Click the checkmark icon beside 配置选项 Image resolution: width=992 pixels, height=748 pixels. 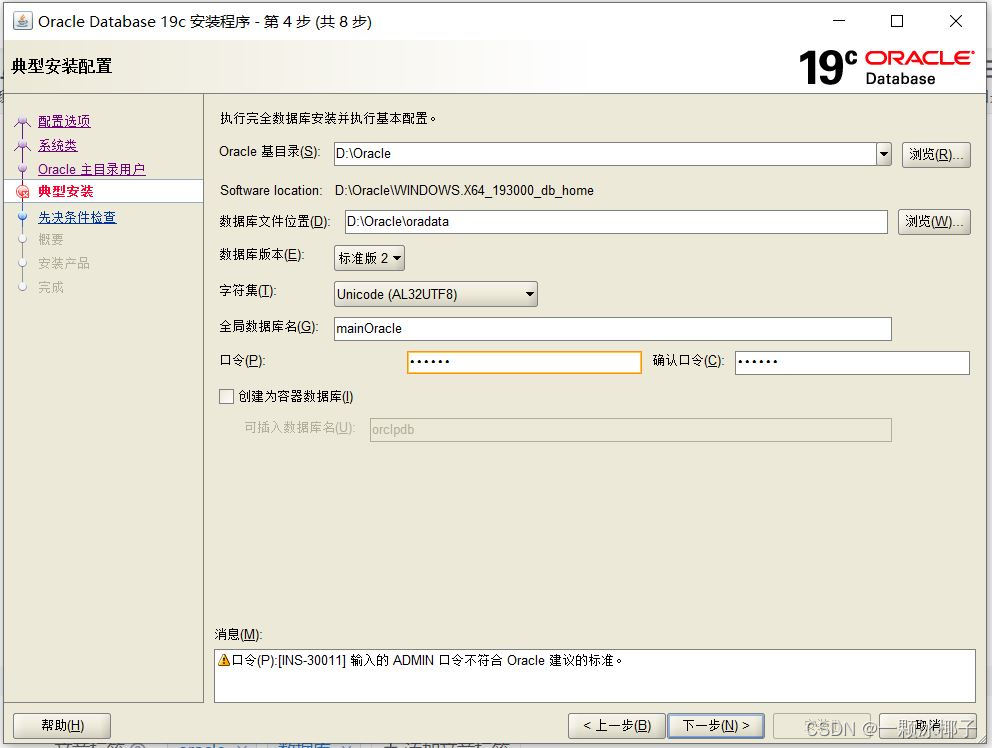point(23,121)
